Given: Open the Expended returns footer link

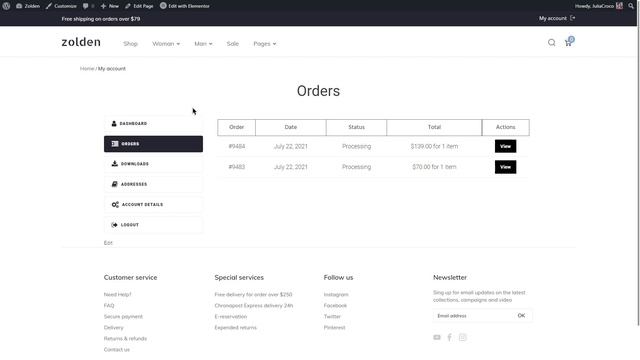Looking at the screenshot, I should click(236, 327).
